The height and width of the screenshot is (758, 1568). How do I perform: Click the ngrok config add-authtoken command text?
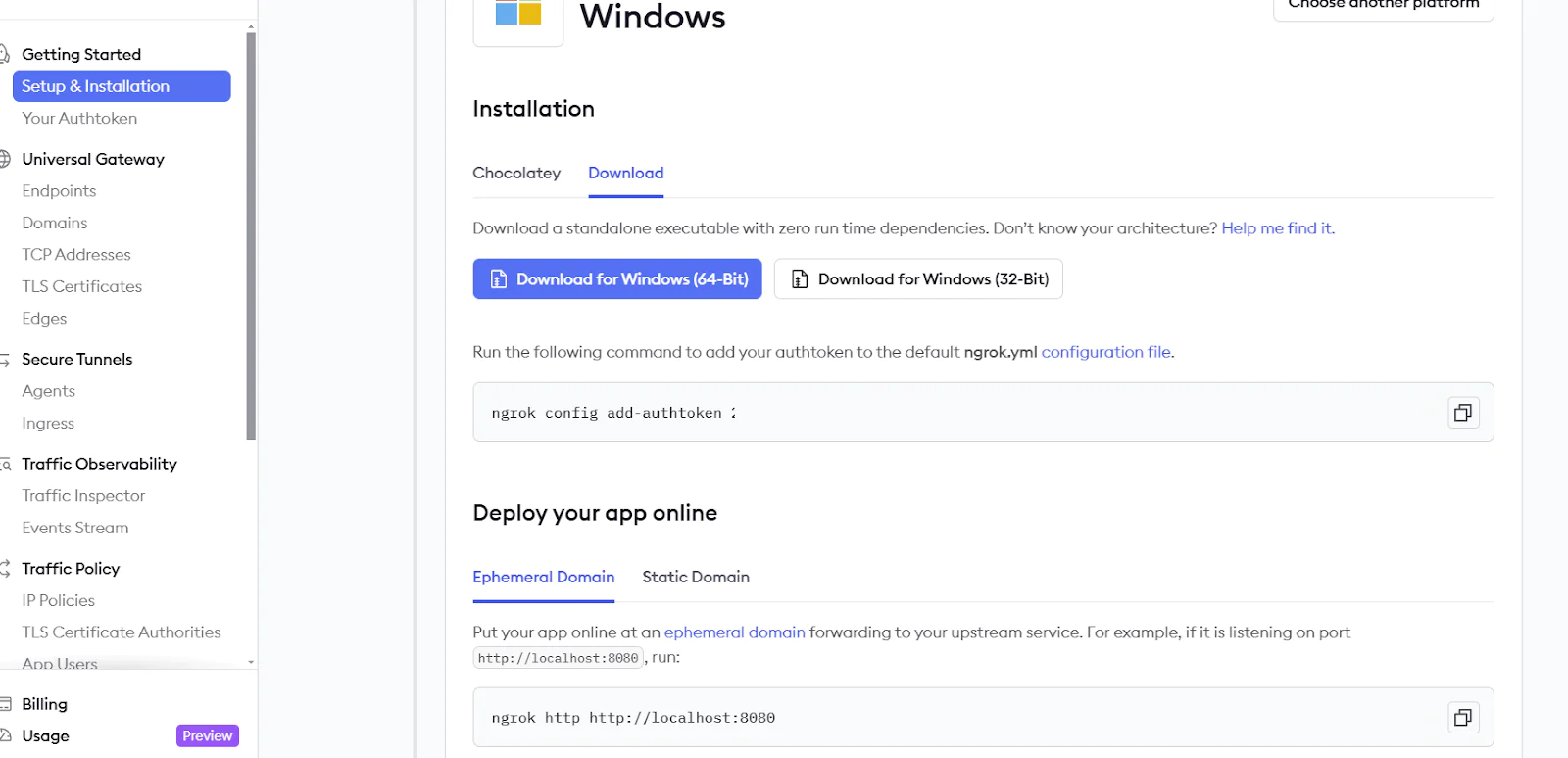613,413
